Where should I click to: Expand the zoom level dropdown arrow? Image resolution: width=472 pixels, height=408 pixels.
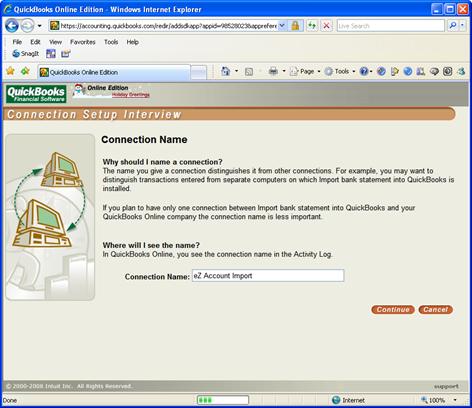click(455, 400)
